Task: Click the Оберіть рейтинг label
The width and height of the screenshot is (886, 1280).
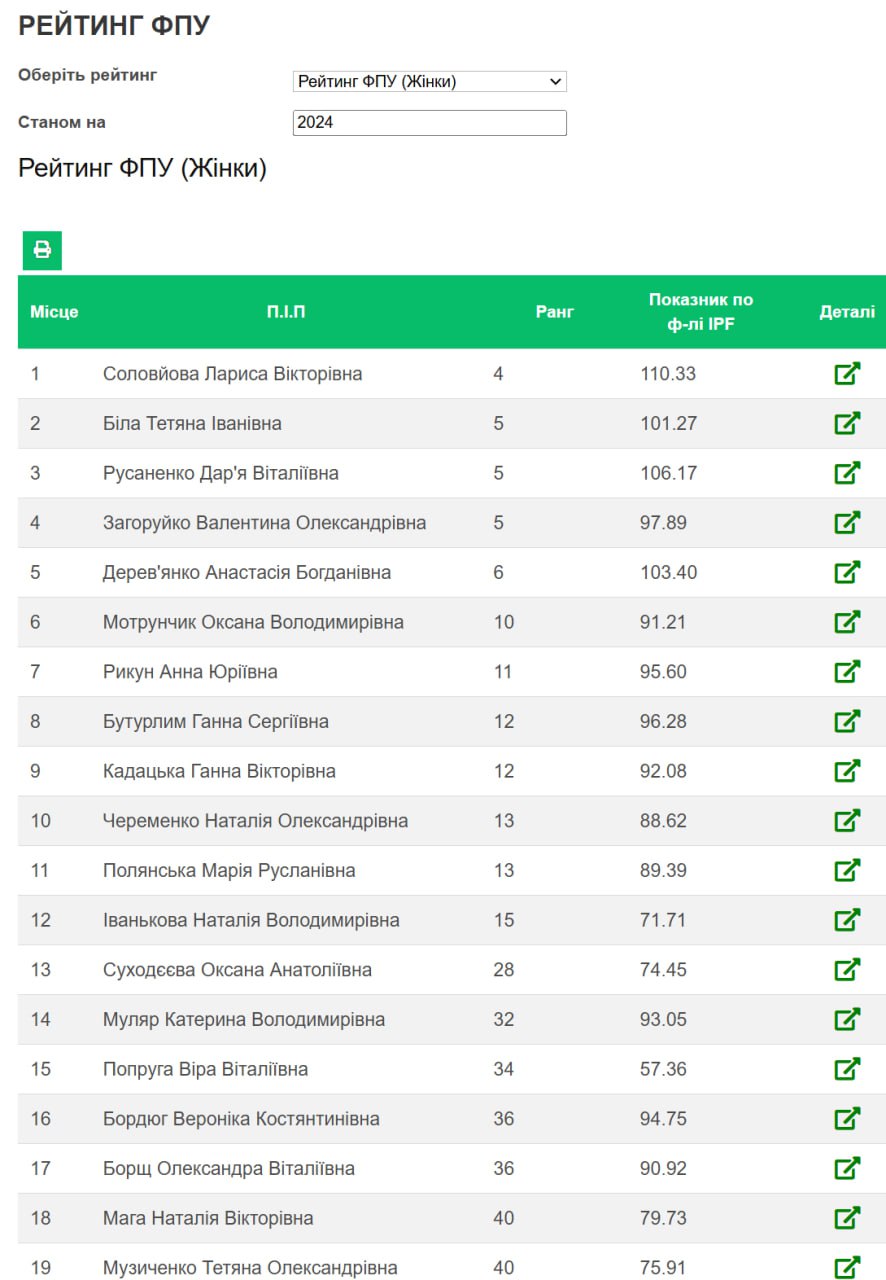Action: coord(88,75)
